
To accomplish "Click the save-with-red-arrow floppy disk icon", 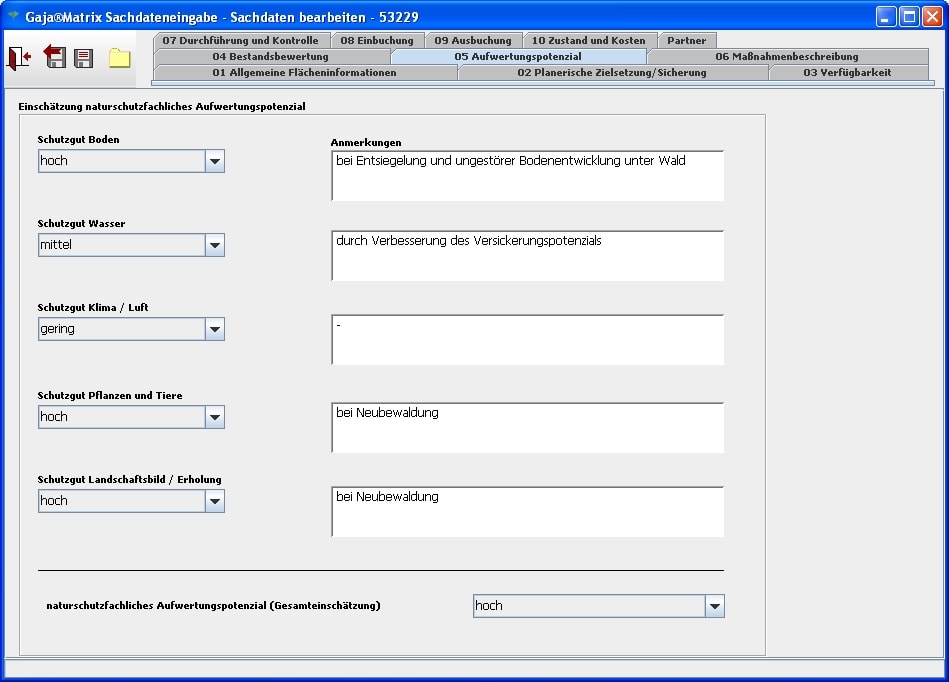I will [54, 58].
